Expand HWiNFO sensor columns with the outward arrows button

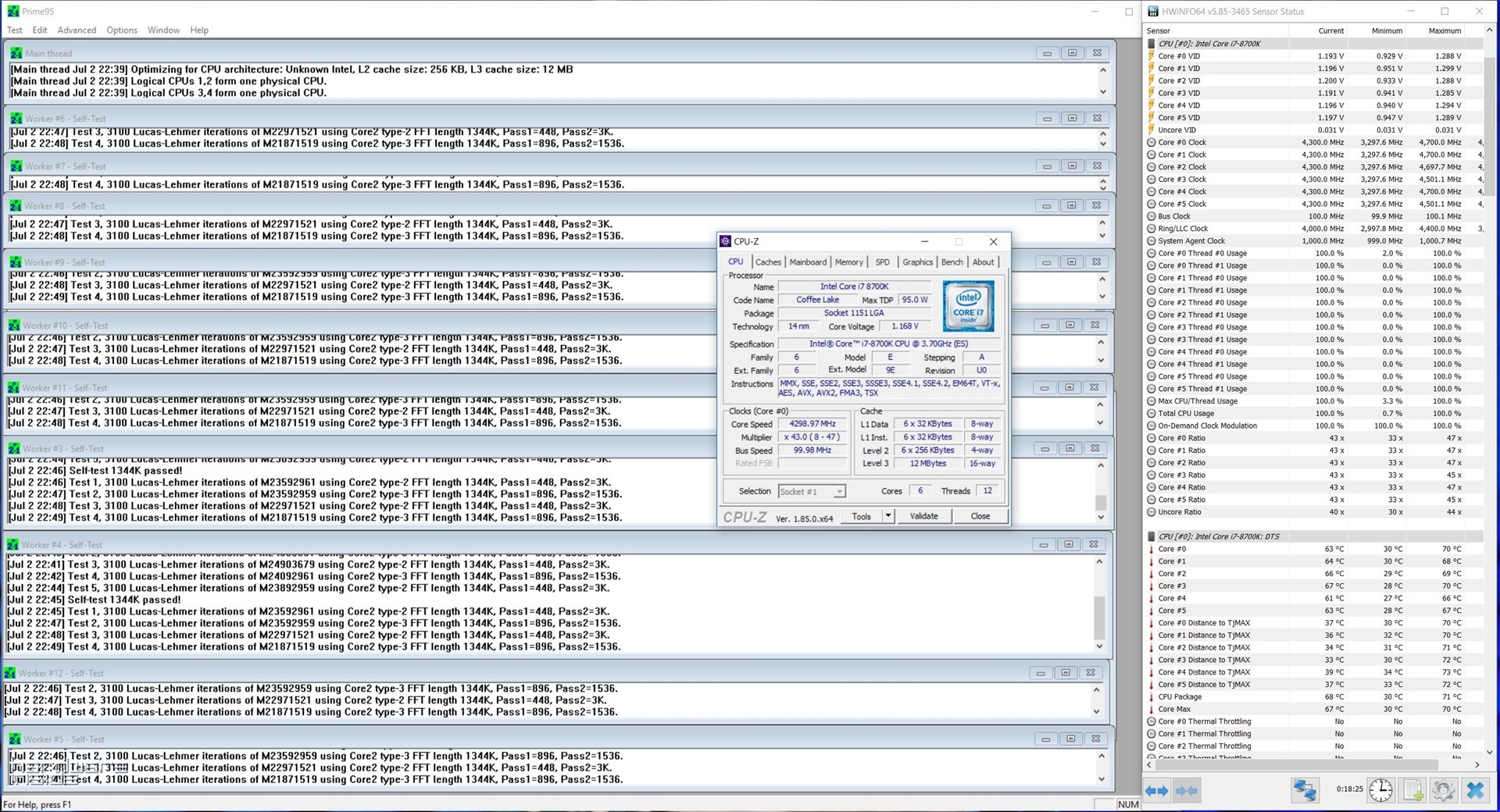pos(1156,790)
